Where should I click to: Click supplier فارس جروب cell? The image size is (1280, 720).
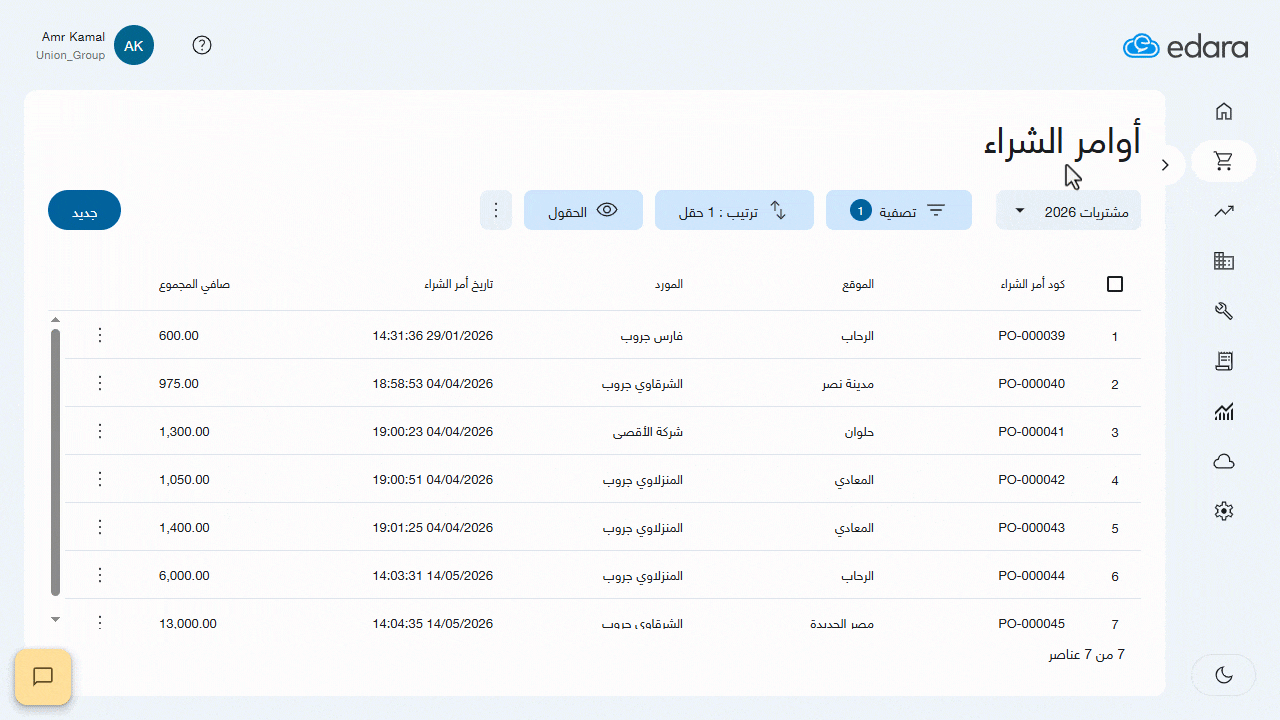[652, 336]
